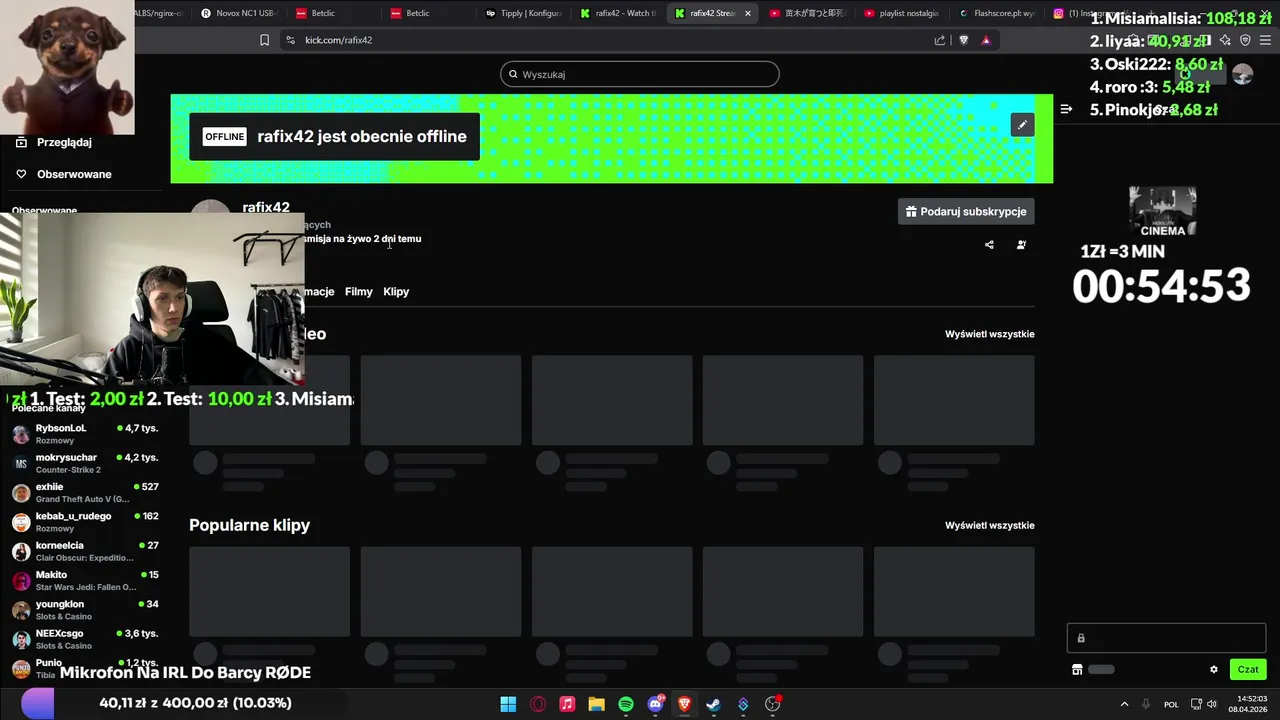Open the Klipy tab on the channel page
Image resolution: width=1280 pixels, height=720 pixels.
(x=396, y=292)
